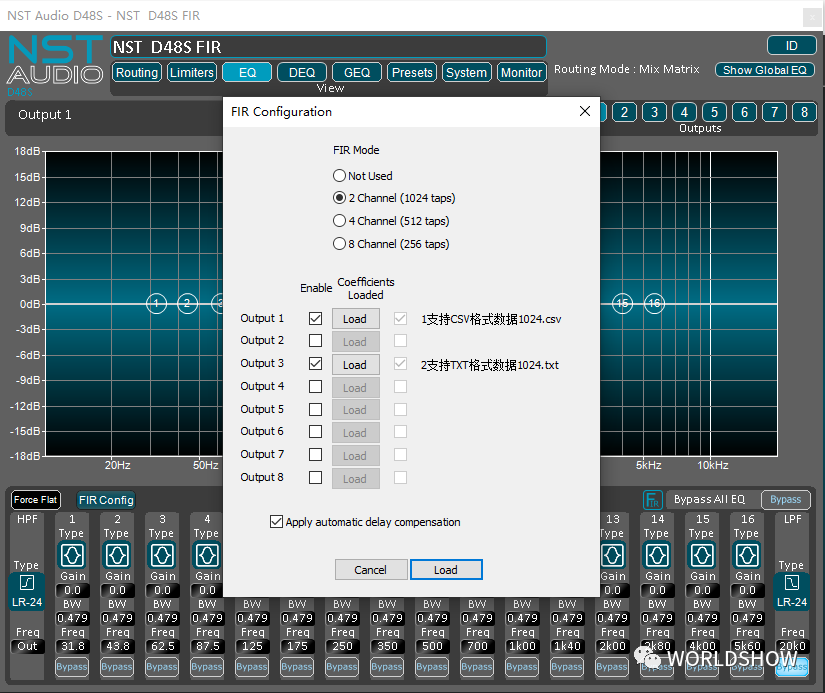Click Show Global EQ
The width and height of the screenshot is (825, 693).
pyautogui.click(x=764, y=70)
